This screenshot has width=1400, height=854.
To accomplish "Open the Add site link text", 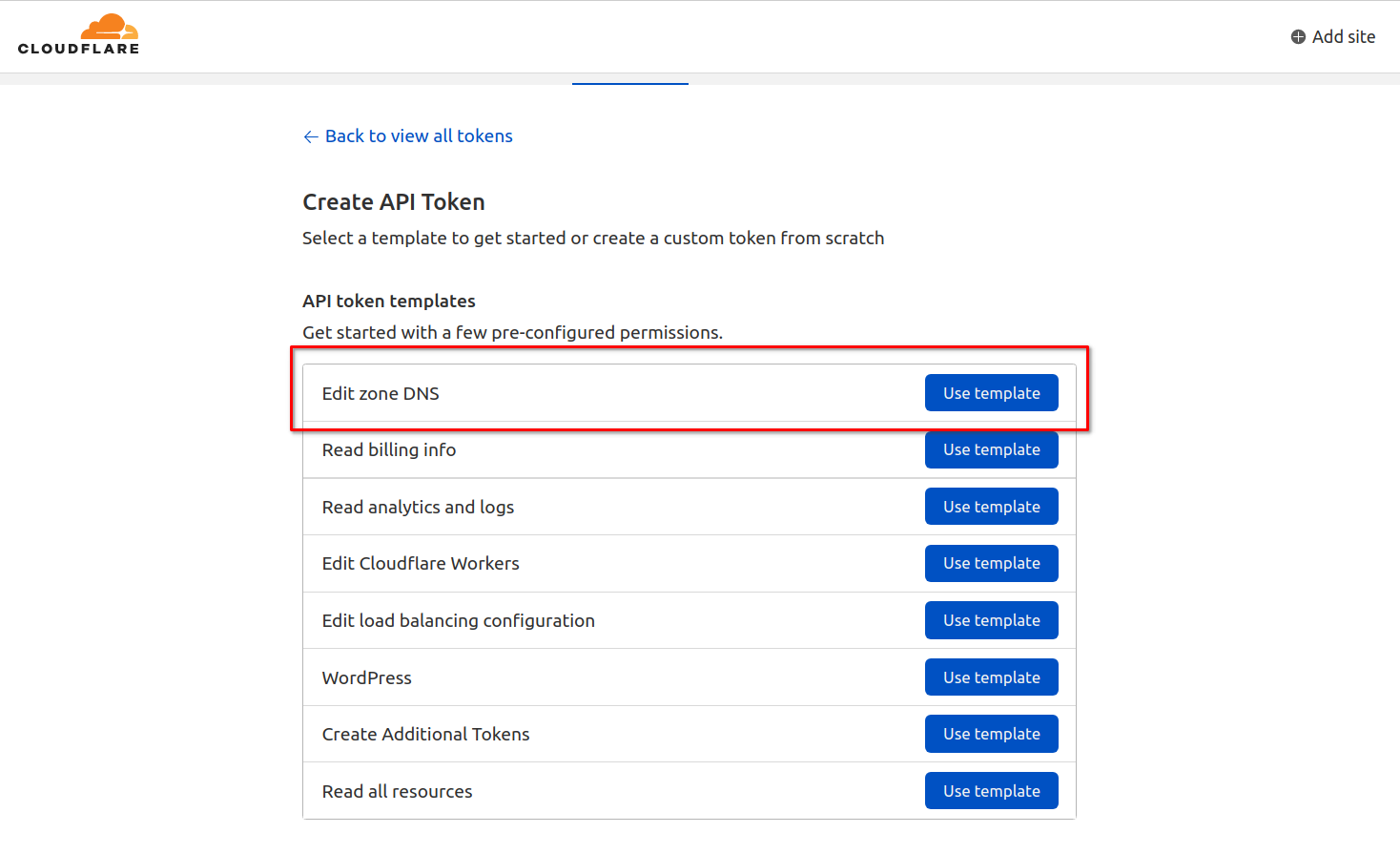I will 1343,37.
